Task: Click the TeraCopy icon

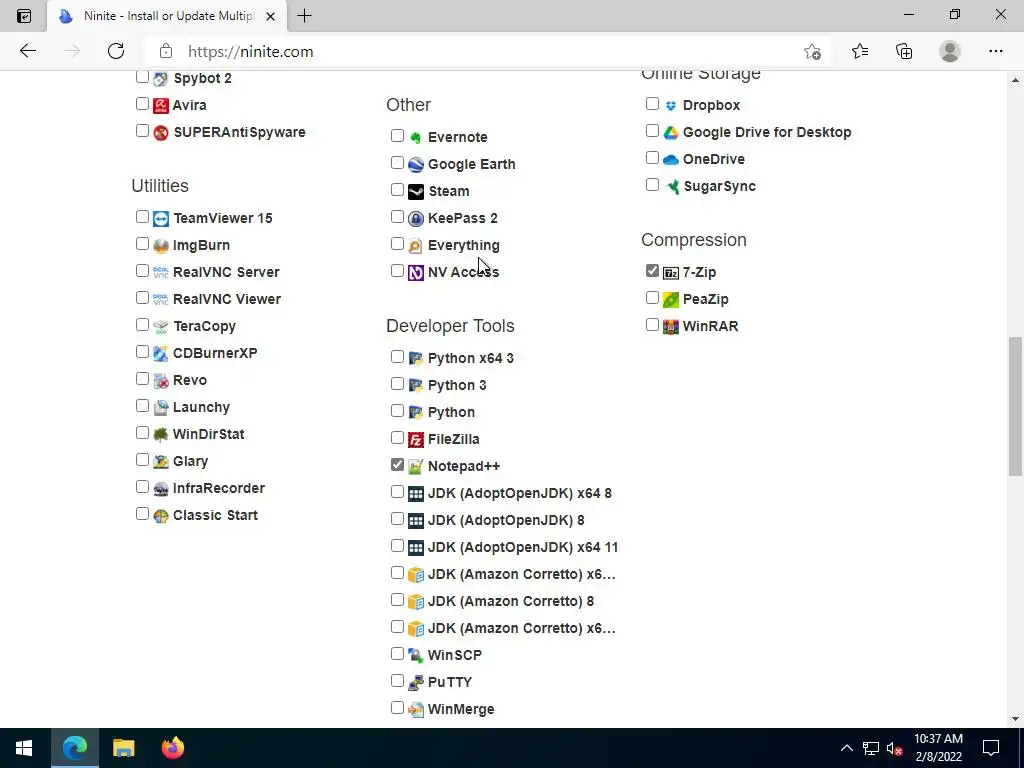Action: tap(161, 327)
